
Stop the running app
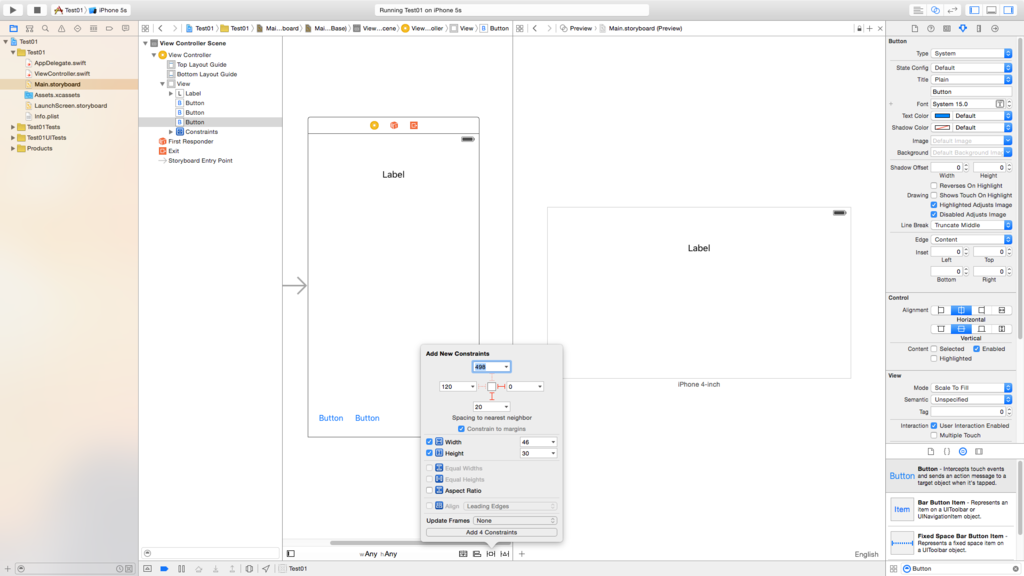pyautogui.click(x=37, y=10)
